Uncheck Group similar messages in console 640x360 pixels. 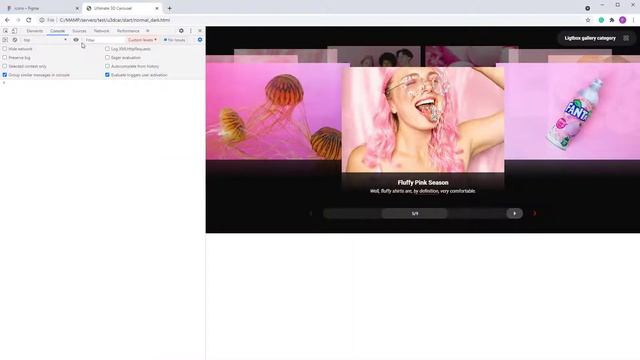tap(5, 75)
